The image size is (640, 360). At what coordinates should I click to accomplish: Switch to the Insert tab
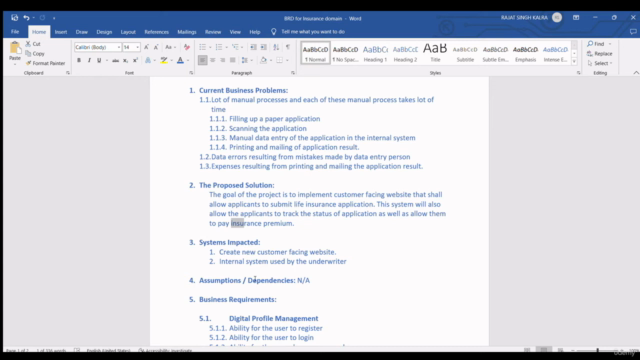(x=61, y=32)
